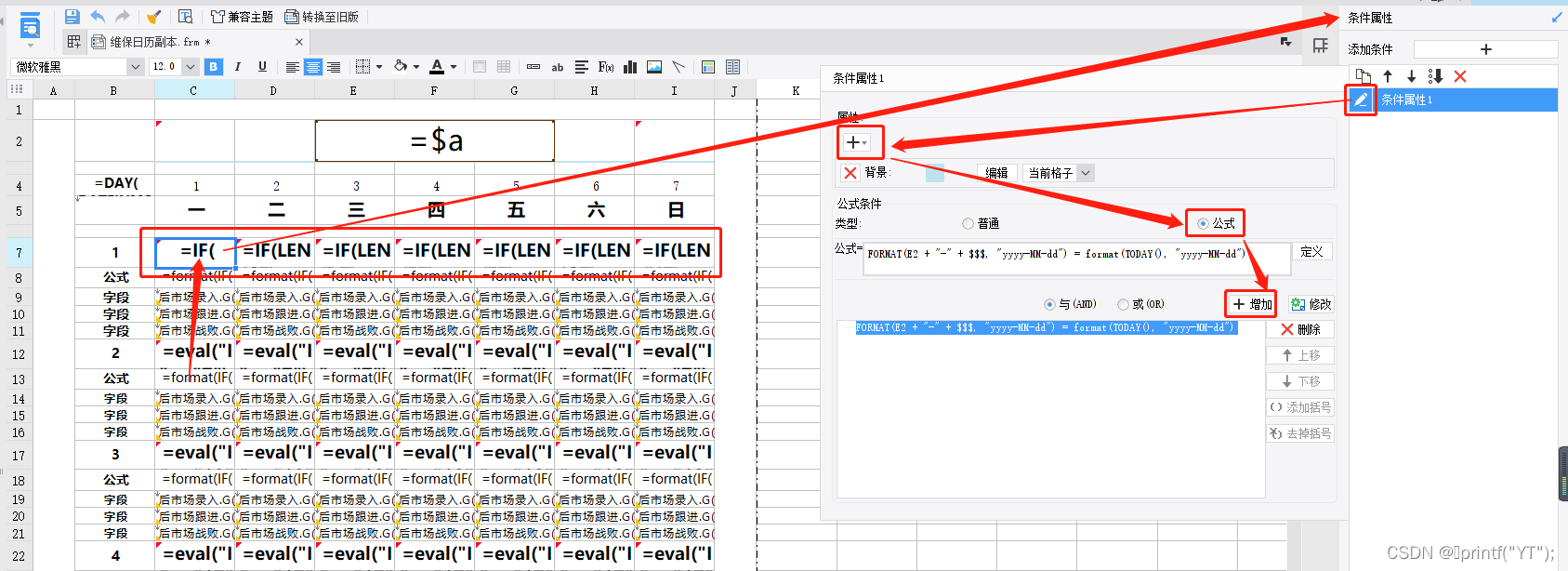Click the unmerge cells icon
The image size is (1568, 571).
click(504, 67)
